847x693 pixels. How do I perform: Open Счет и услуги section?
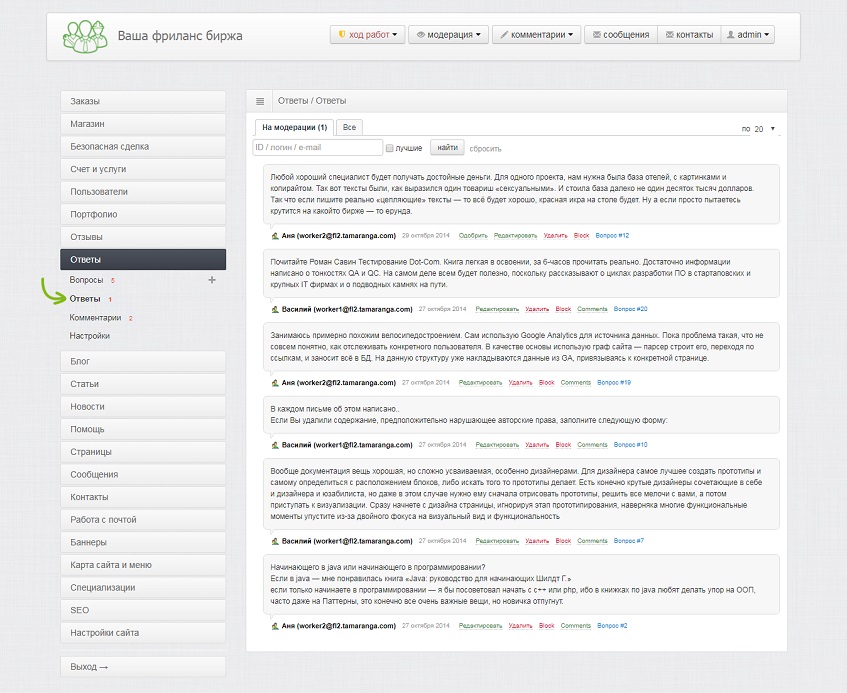click(143, 169)
